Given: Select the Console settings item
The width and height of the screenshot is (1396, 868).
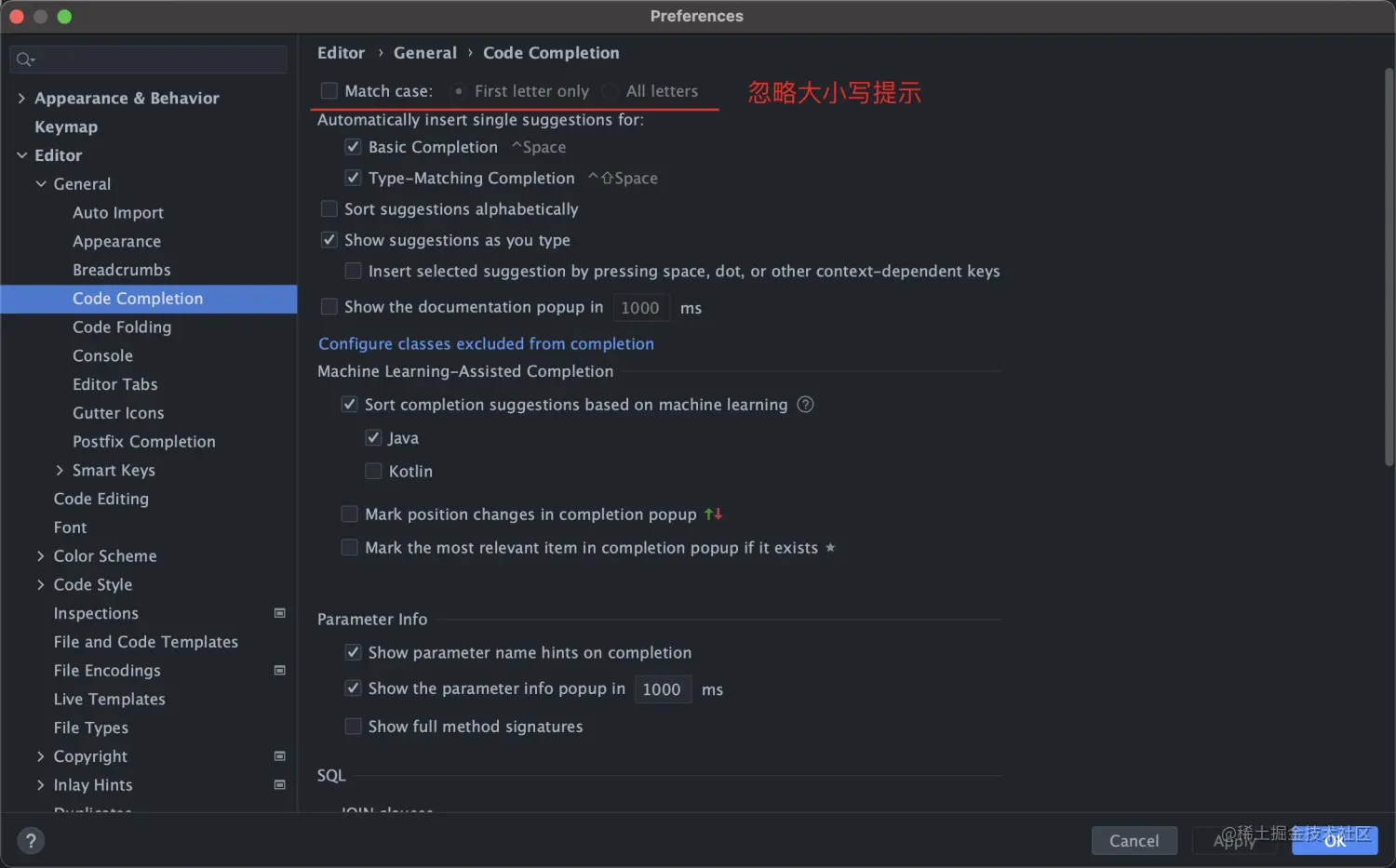Looking at the screenshot, I should coord(102,356).
